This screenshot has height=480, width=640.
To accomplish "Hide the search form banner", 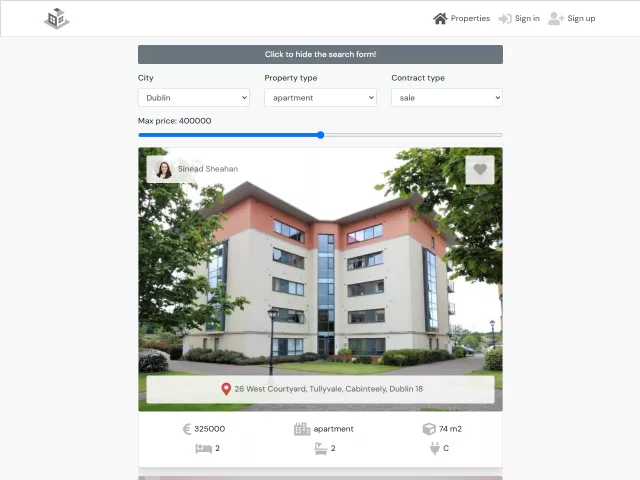I will (x=320, y=54).
